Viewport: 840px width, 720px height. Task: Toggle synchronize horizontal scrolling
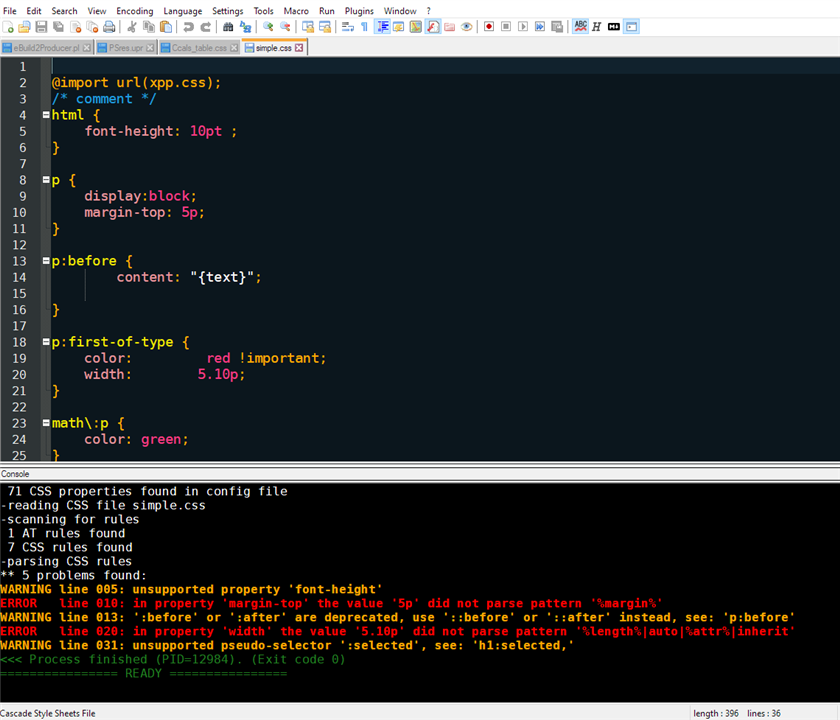click(x=325, y=27)
